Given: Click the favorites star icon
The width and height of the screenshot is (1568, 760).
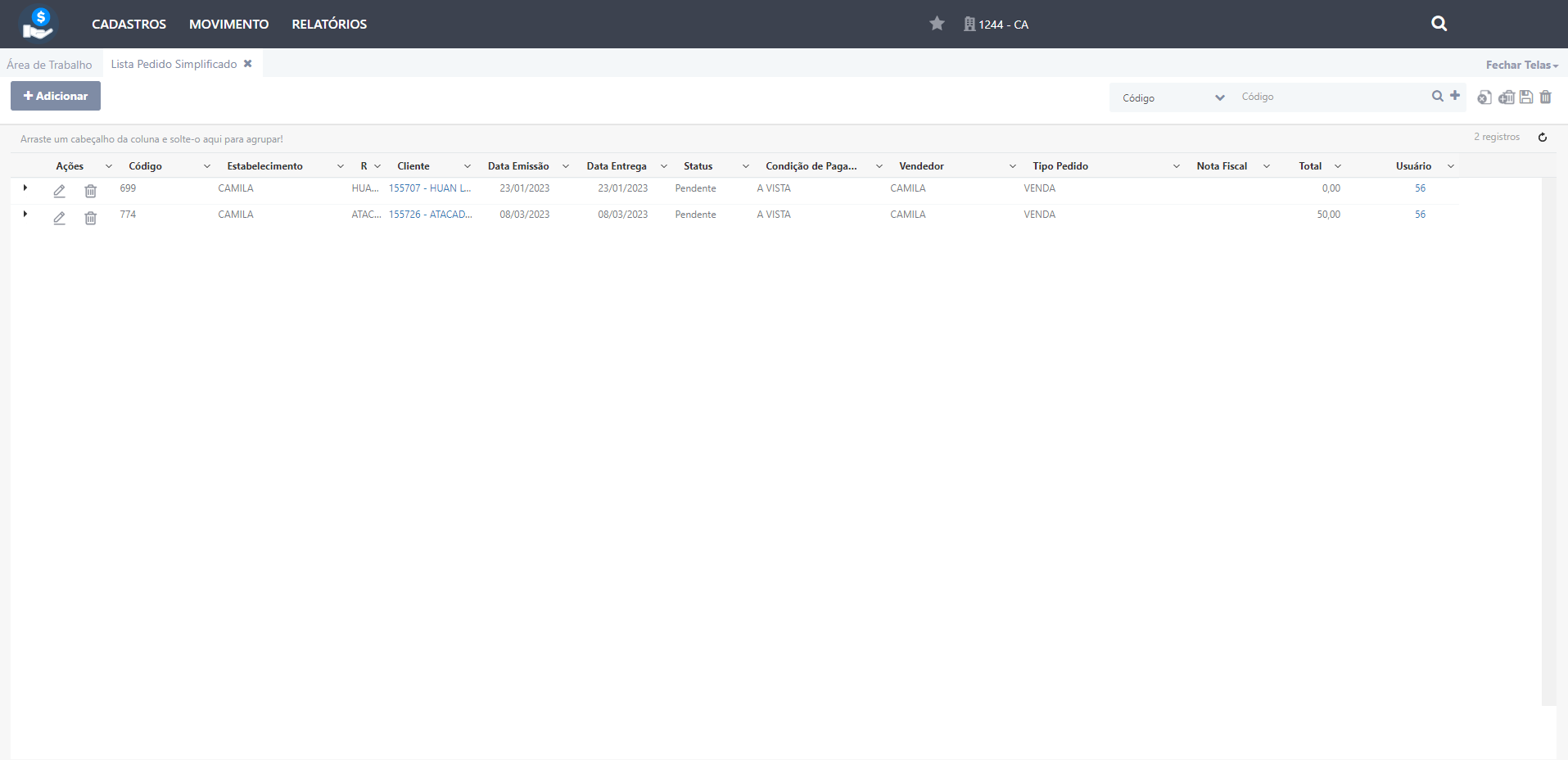Looking at the screenshot, I should tap(937, 24).
